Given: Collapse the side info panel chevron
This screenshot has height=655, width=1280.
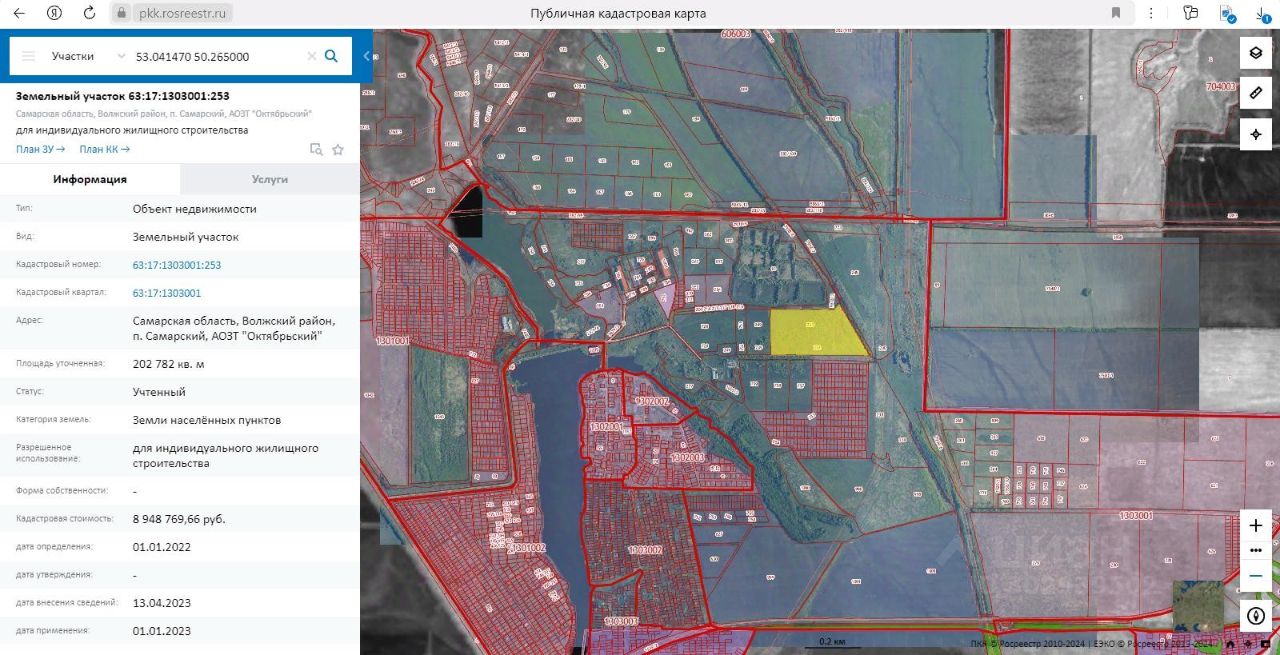Looking at the screenshot, I should (366, 56).
